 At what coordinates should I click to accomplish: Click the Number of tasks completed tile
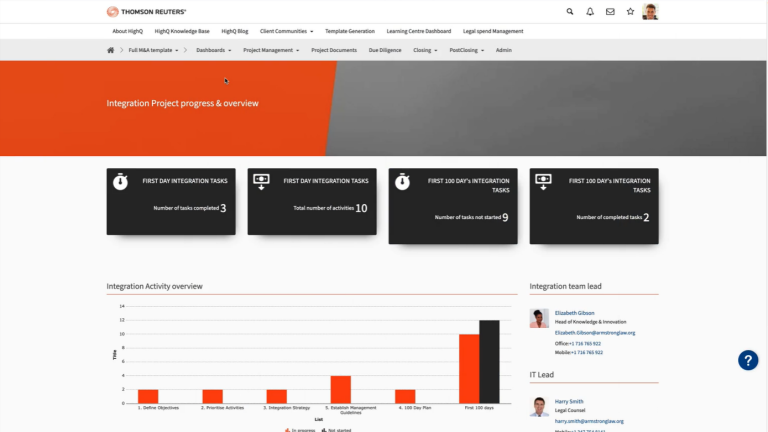pyautogui.click(x=171, y=201)
